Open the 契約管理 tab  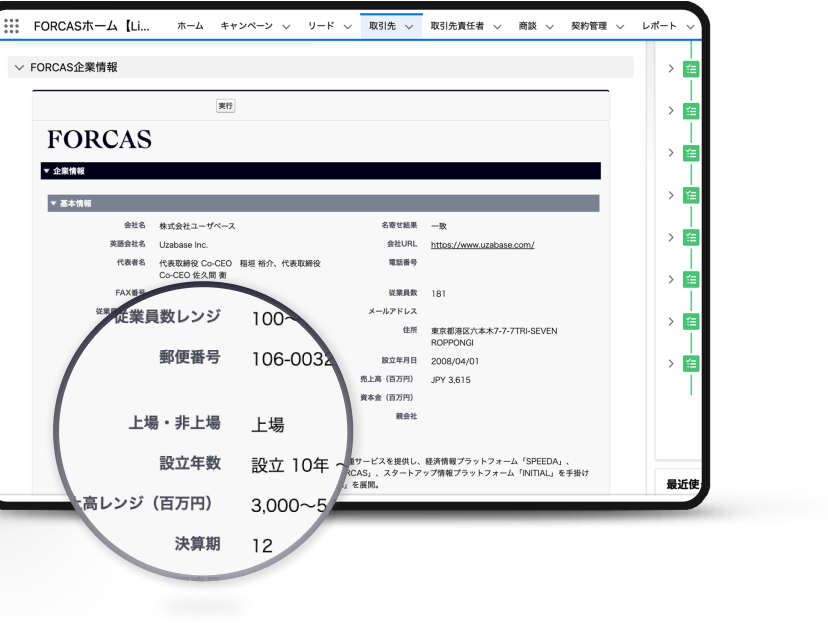tap(589, 26)
